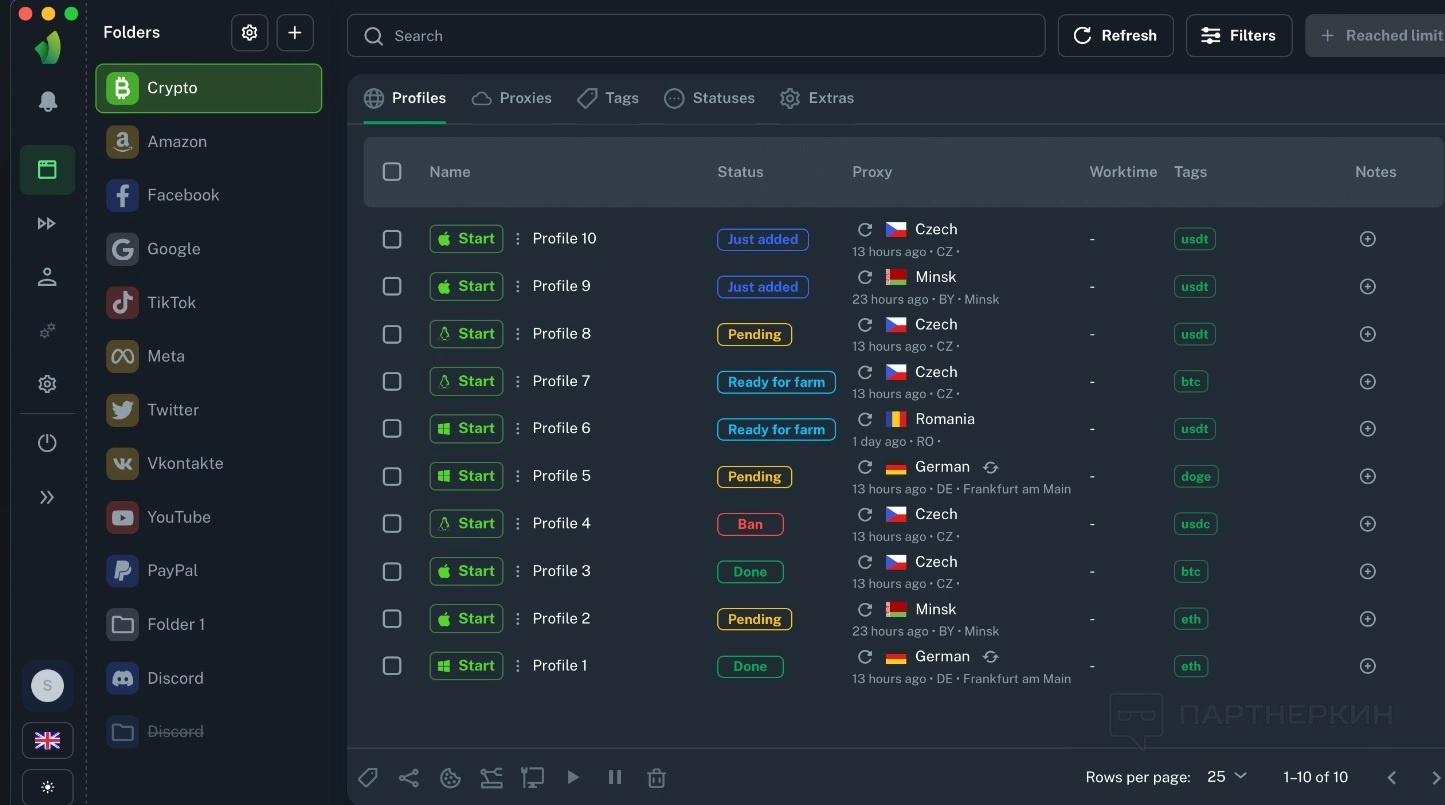Click the power icon in left sidebar

click(47, 443)
